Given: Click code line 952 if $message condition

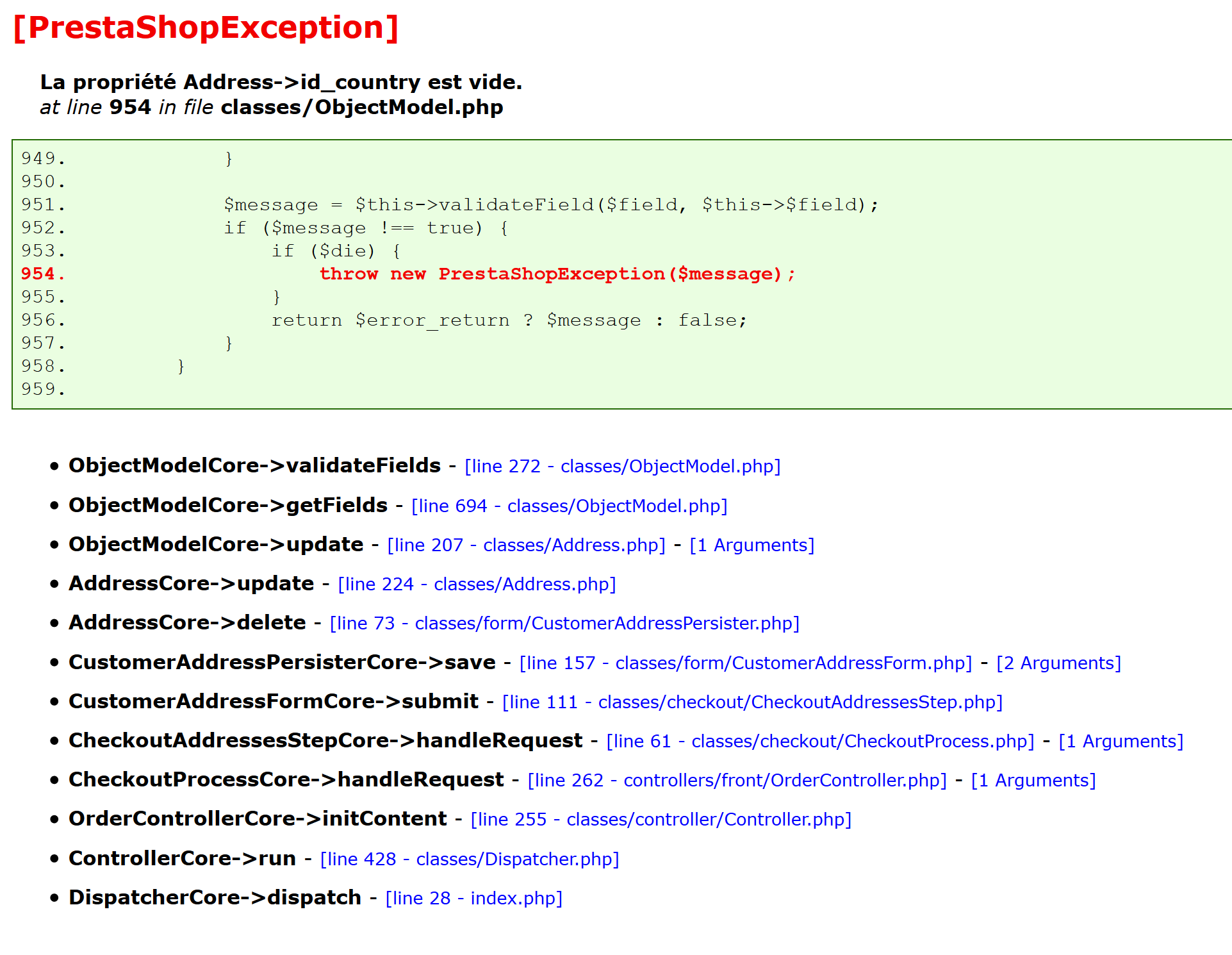Looking at the screenshot, I should click(x=366, y=228).
